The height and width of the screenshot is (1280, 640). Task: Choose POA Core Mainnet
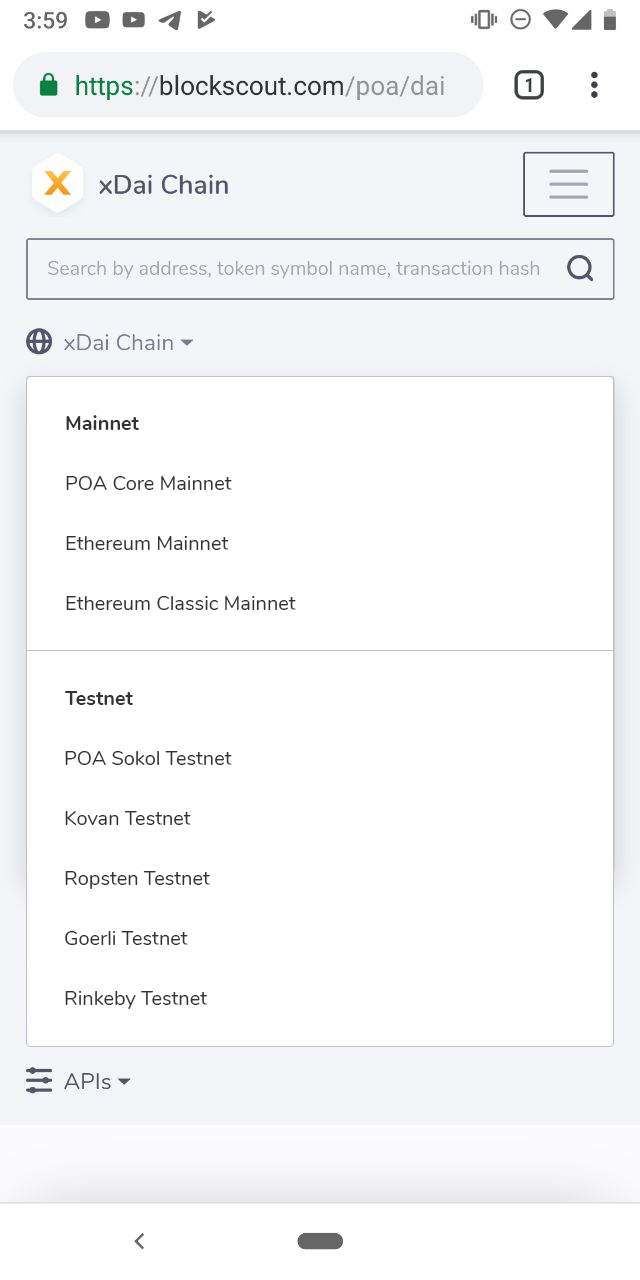click(147, 483)
